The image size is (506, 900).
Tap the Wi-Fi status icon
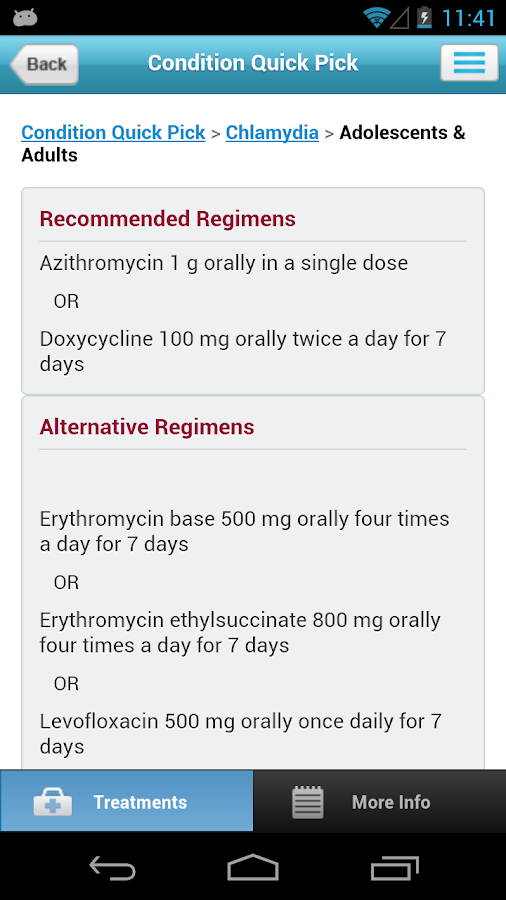point(376,17)
